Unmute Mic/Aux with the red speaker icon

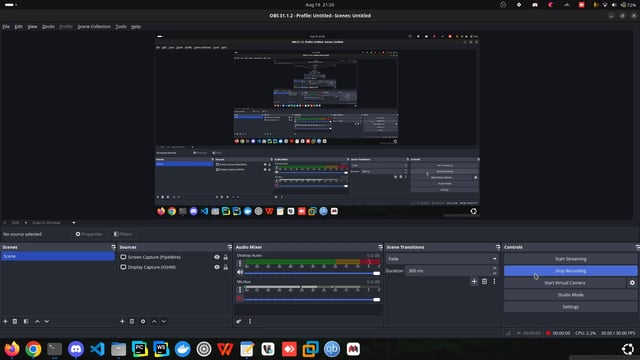pyautogui.click(x=240, y=299)
